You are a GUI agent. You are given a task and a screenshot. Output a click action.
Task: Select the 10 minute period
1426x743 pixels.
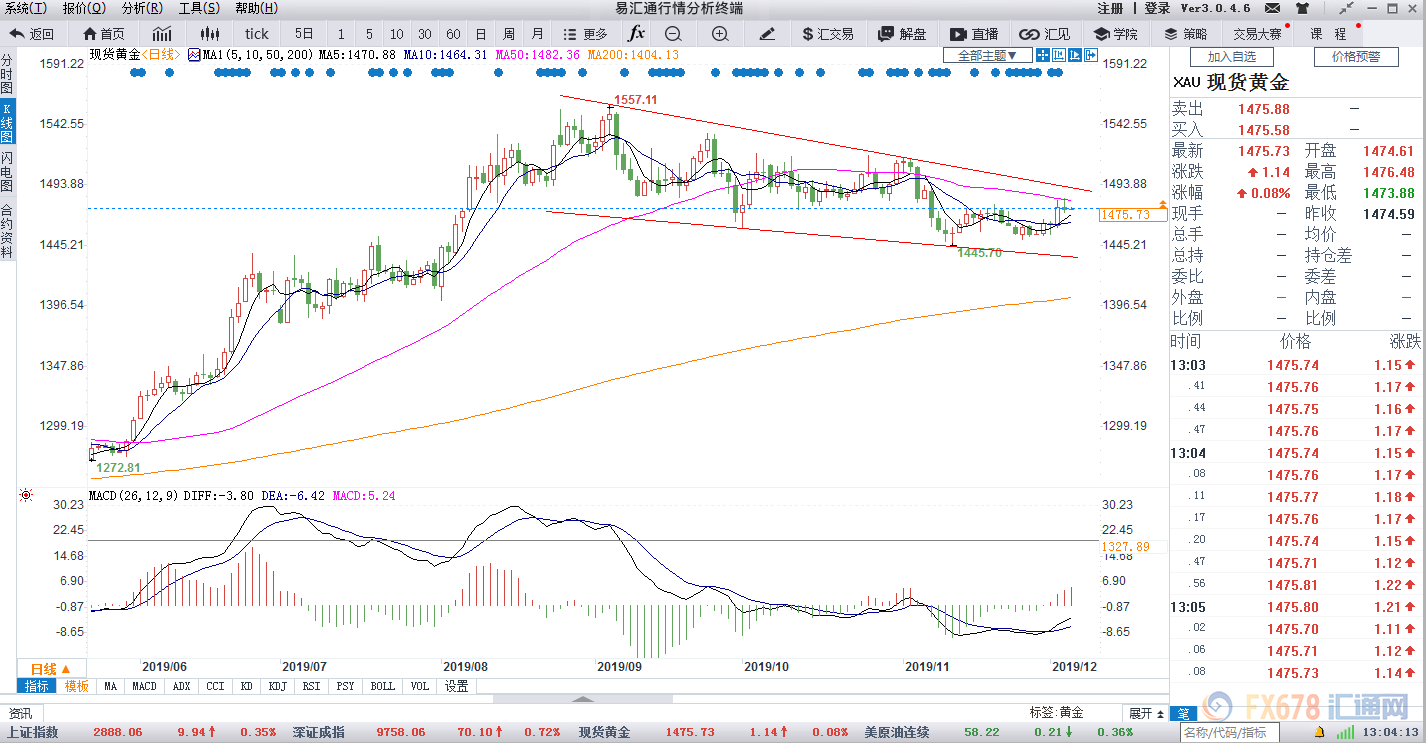(x=397, y=34)
